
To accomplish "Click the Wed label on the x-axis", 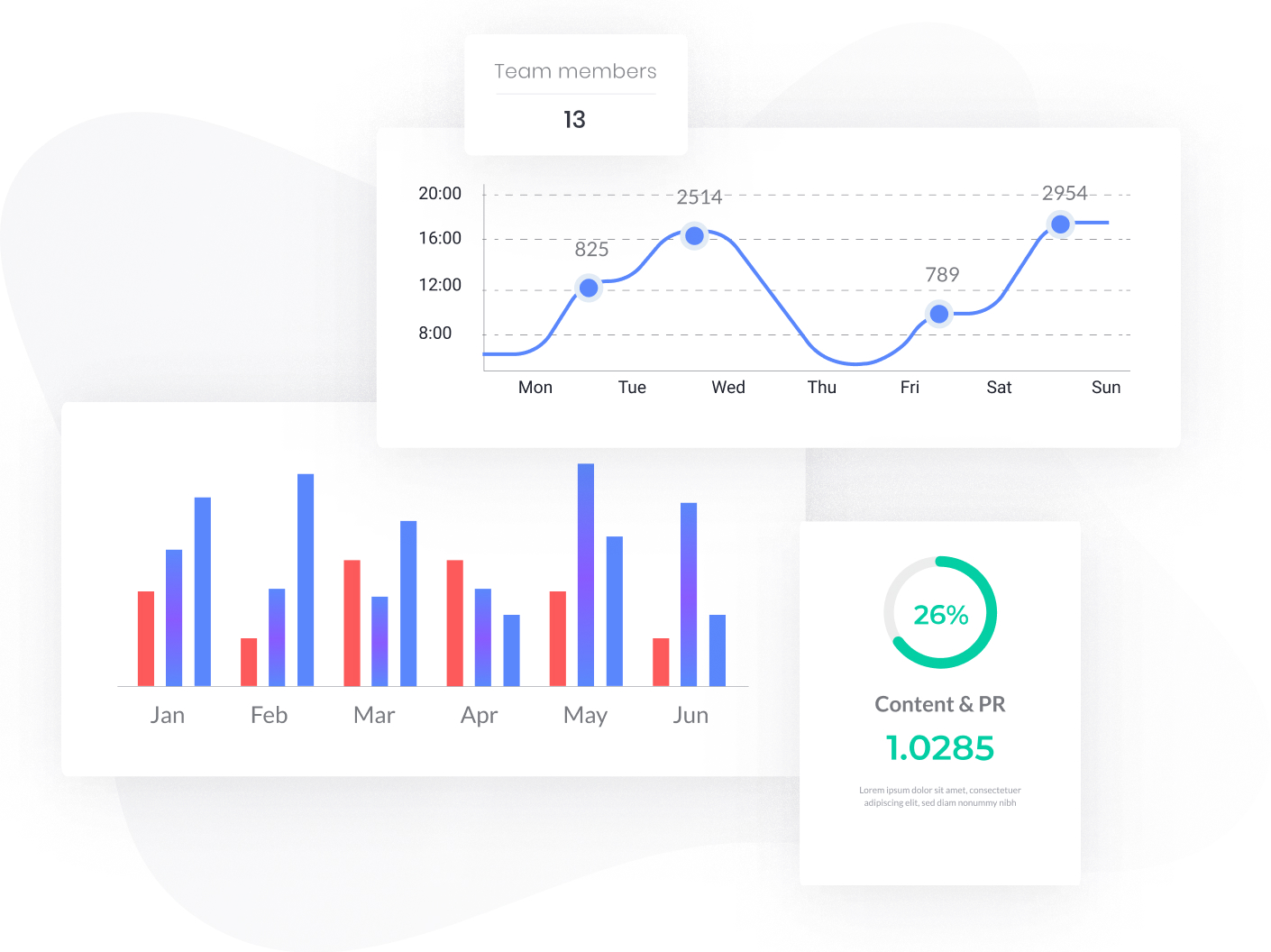I will [728, 388].
